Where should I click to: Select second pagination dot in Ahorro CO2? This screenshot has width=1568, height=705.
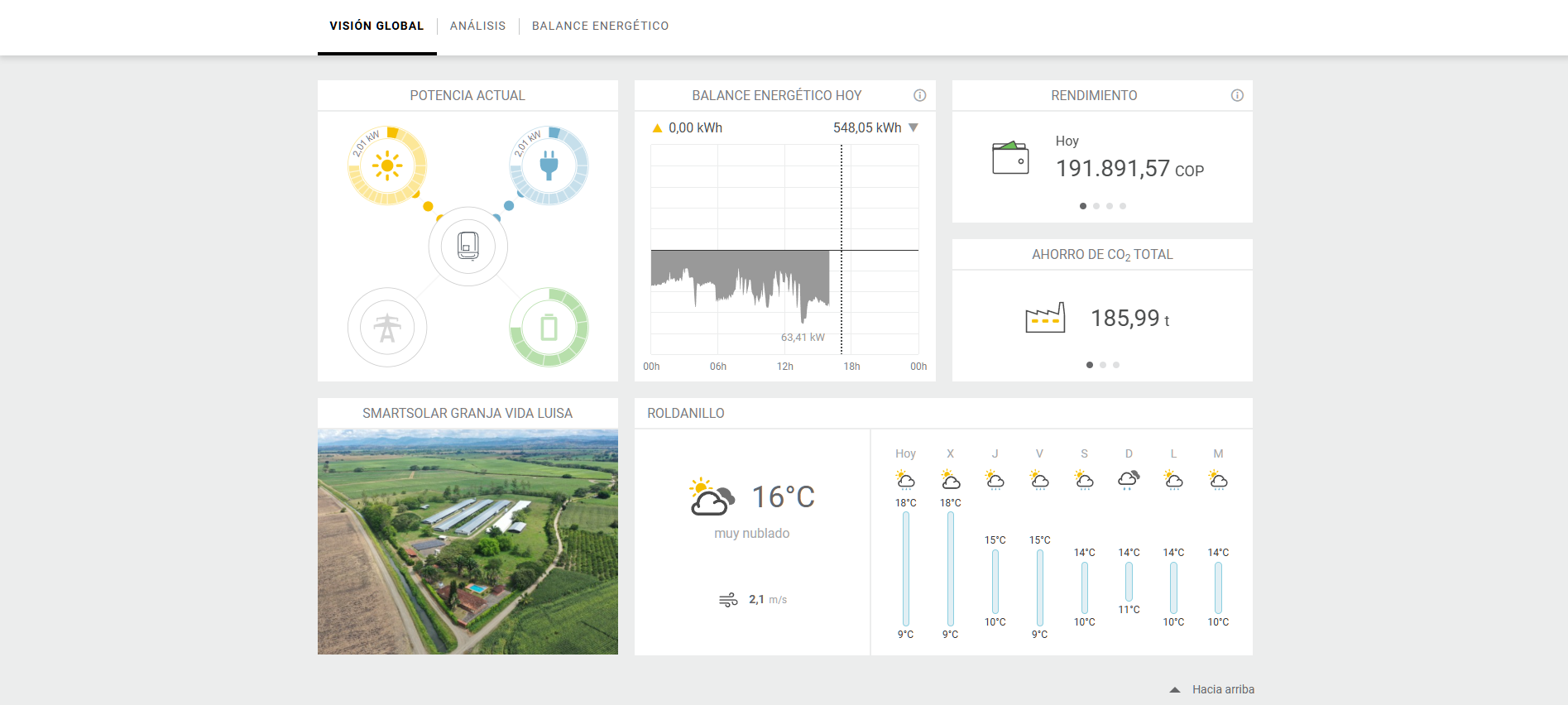point(1103,365)
